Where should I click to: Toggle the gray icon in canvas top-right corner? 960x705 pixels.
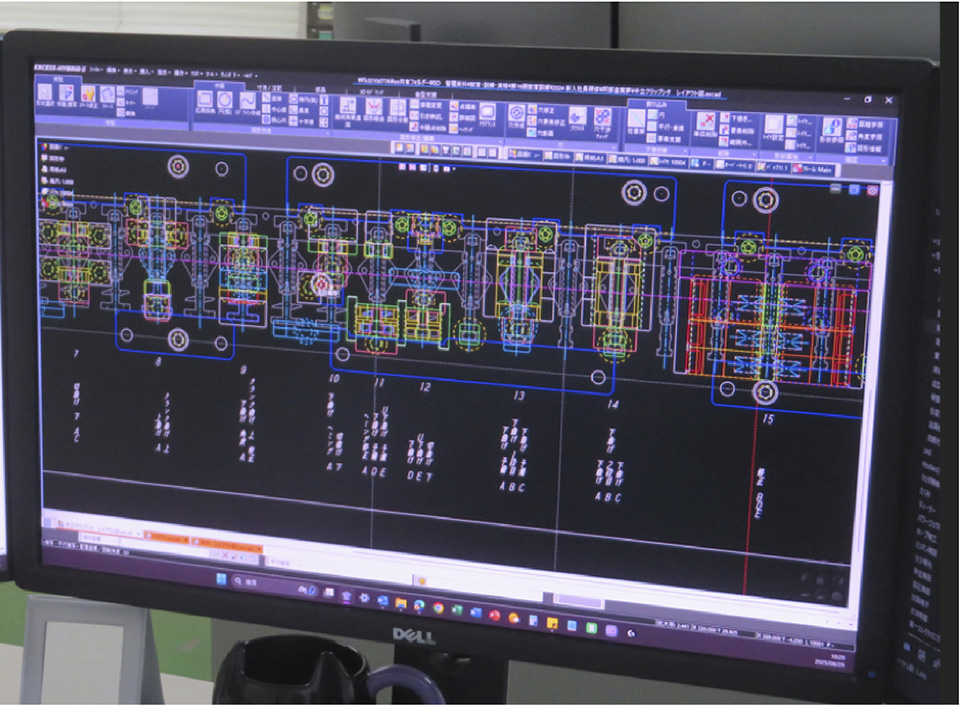click(835, 187)
